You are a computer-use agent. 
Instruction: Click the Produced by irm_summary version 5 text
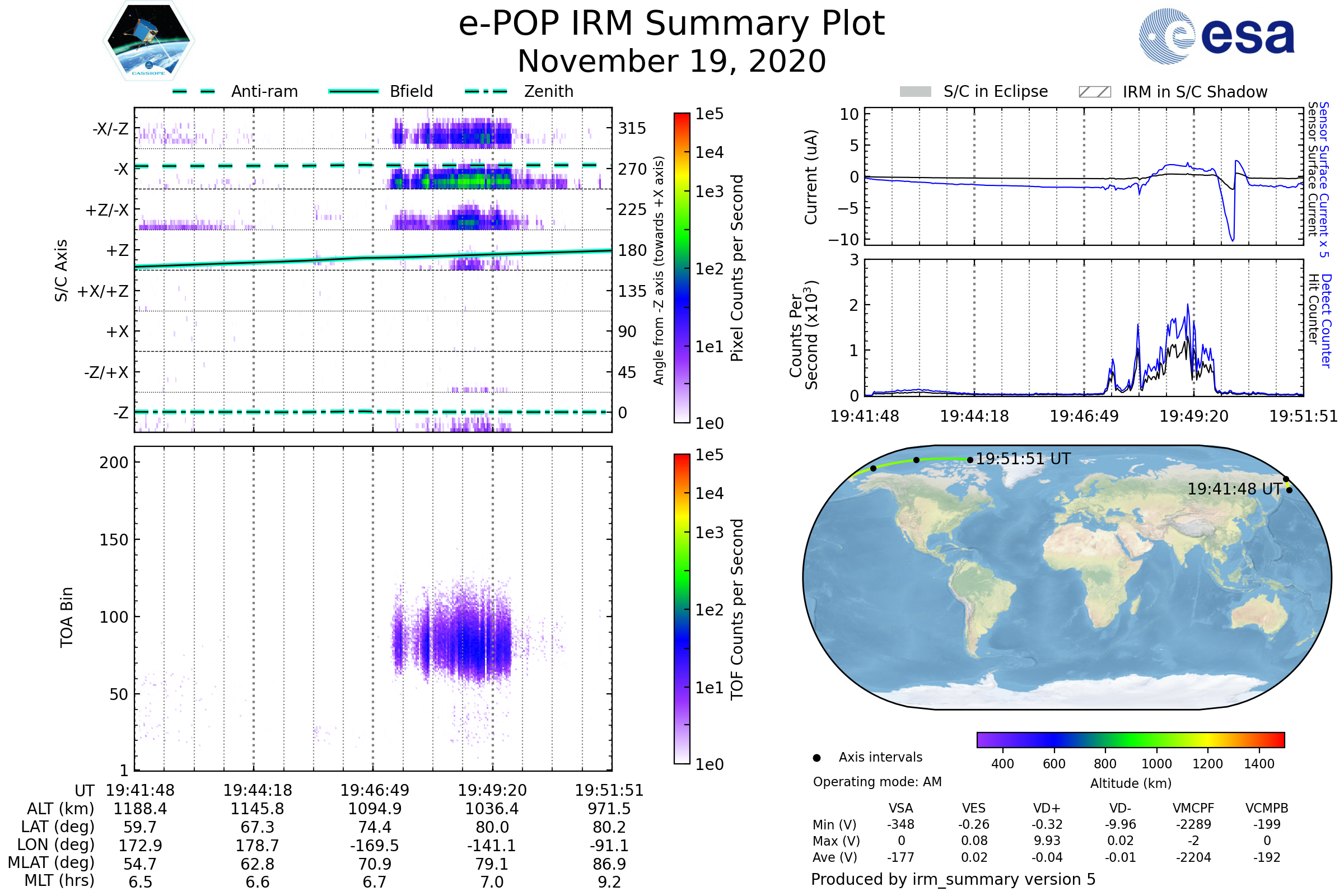tap(953, 879)
